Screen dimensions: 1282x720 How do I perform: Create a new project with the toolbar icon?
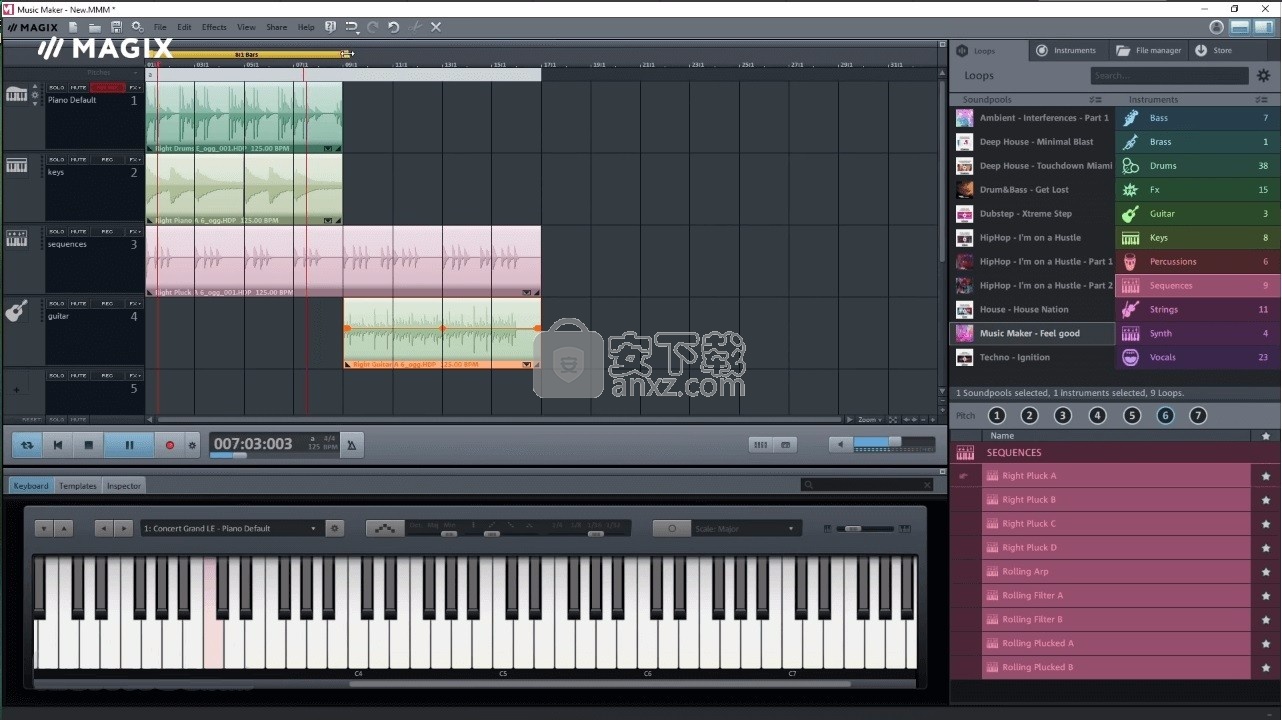73,27
